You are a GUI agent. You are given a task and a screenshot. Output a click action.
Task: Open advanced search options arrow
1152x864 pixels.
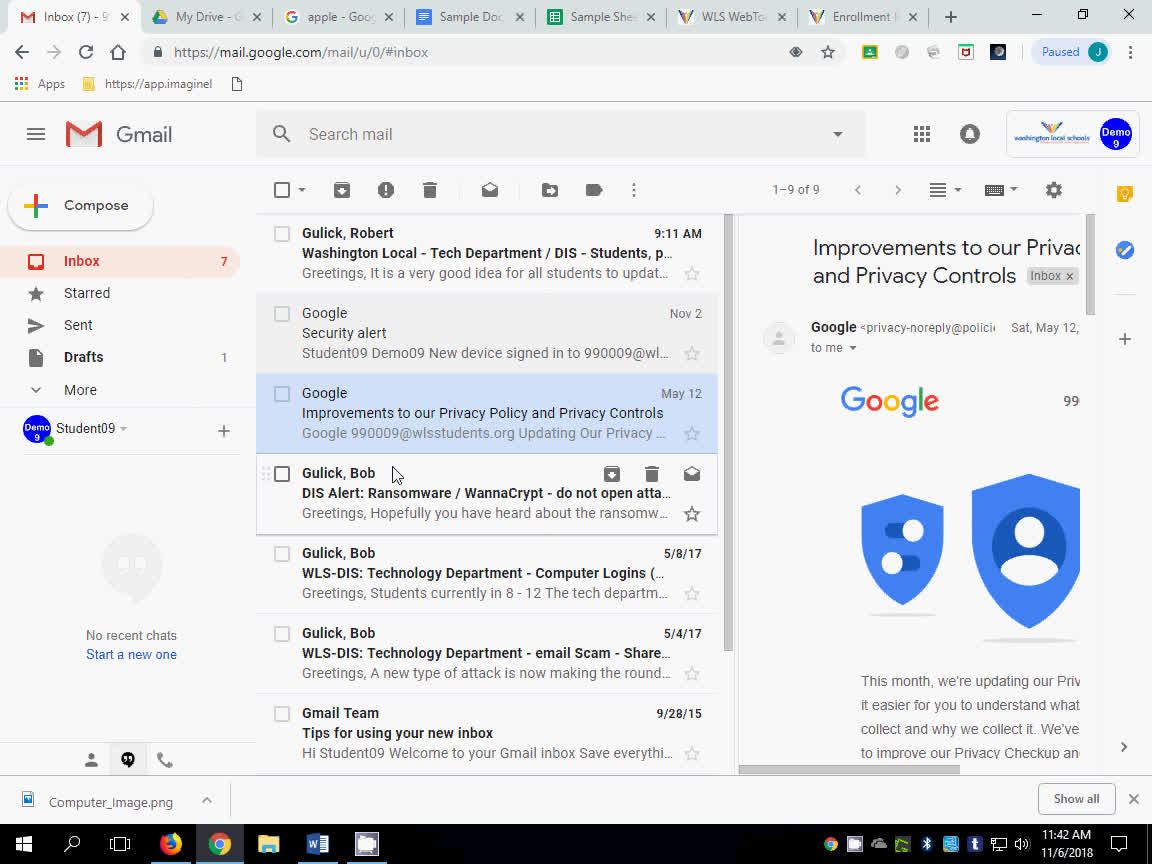[837, 133]
